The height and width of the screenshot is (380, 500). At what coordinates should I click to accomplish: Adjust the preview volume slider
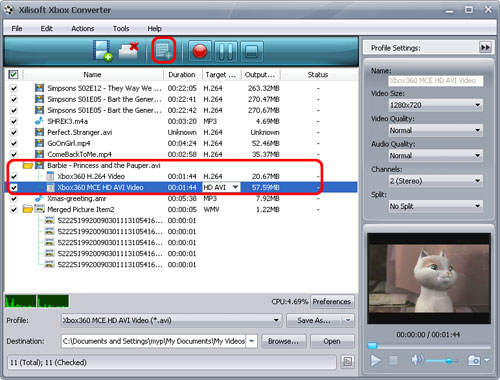pyautogui.click(x=441, y=361)
